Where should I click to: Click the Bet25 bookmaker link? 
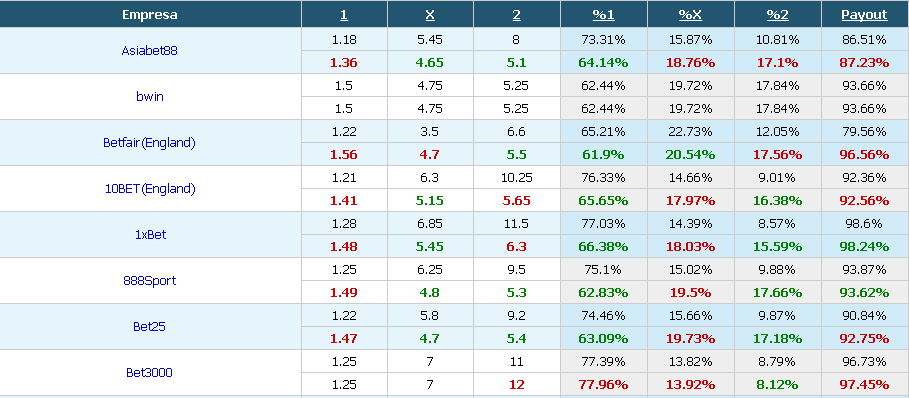(150, 326)
